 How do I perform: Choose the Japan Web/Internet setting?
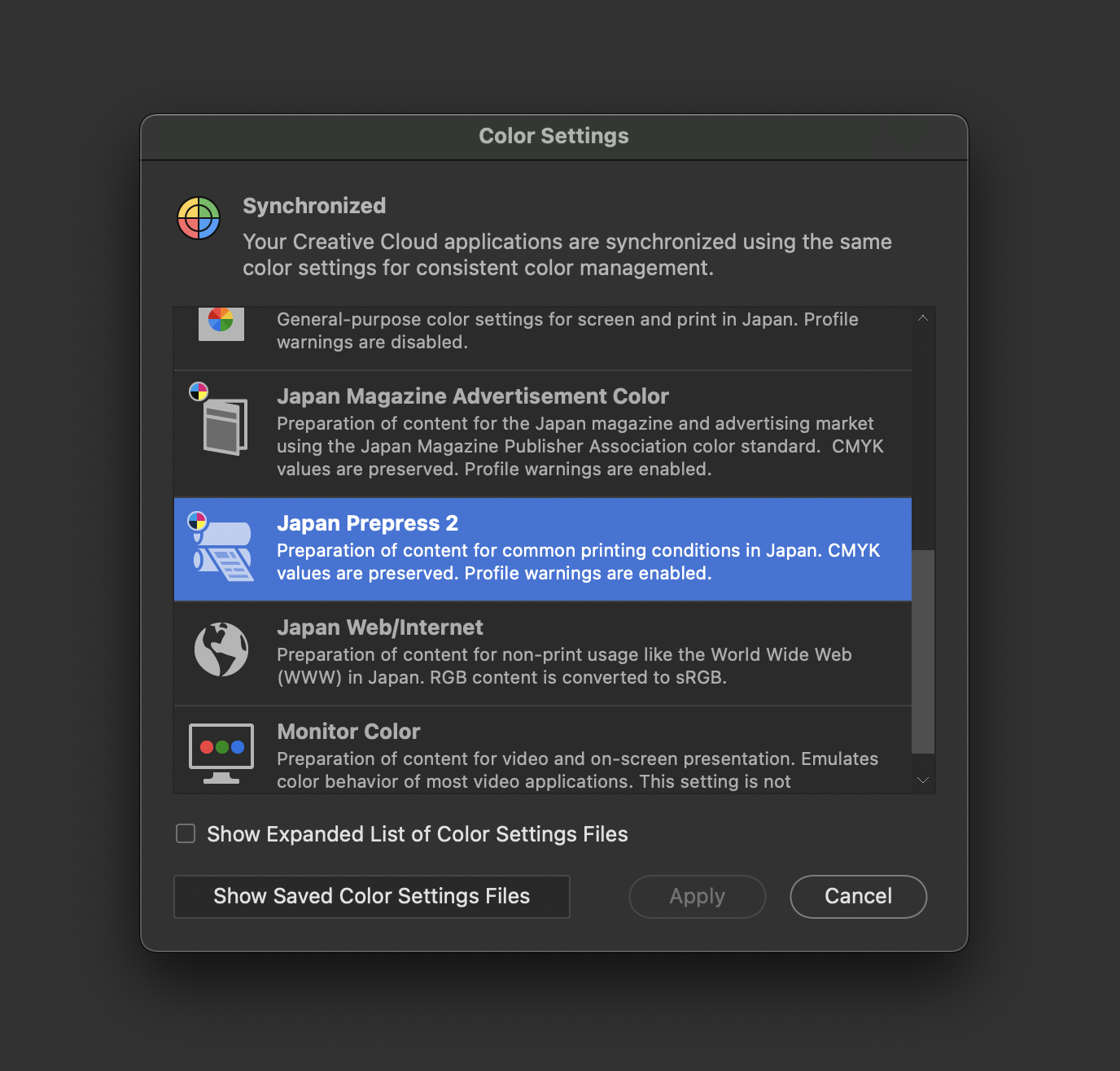543,654
